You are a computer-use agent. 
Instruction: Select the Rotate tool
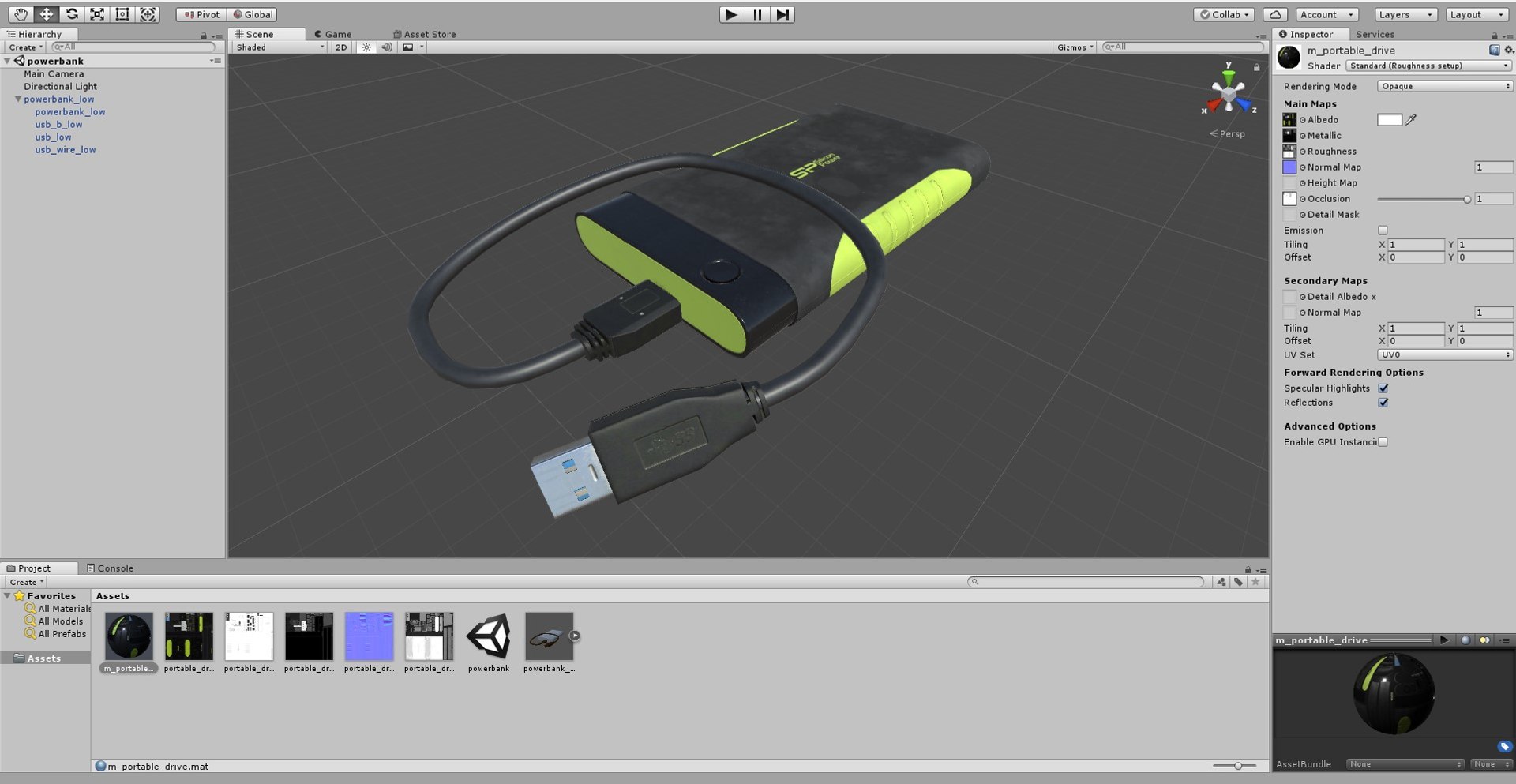(x=72, y=14)
